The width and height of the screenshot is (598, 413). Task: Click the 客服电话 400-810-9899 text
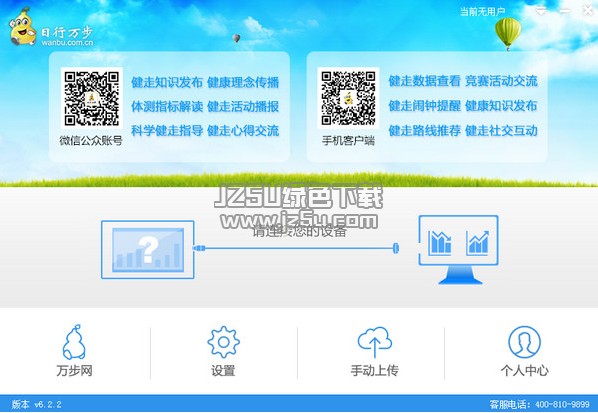tap(539, 404)
